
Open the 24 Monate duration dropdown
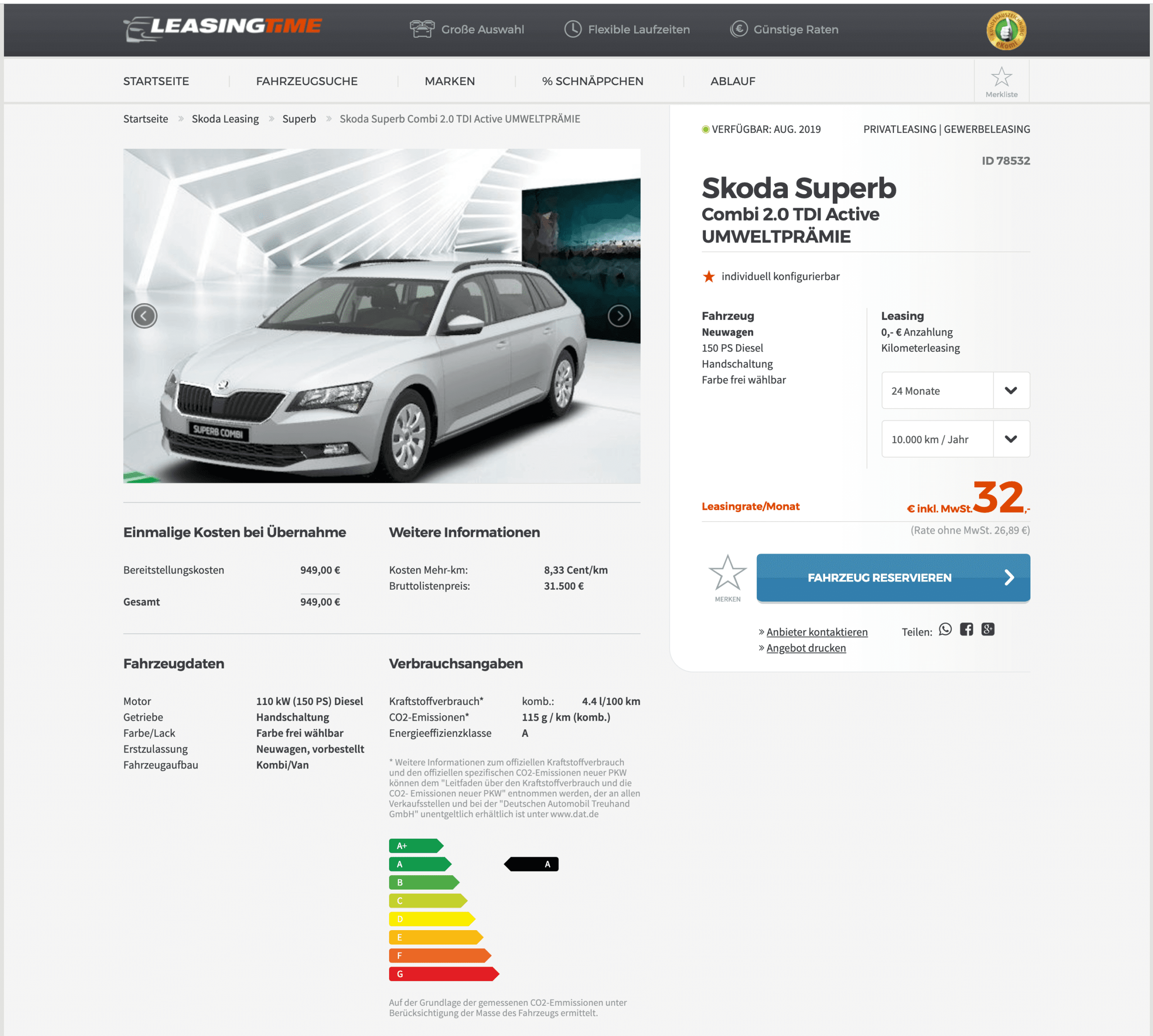(956, 391)
